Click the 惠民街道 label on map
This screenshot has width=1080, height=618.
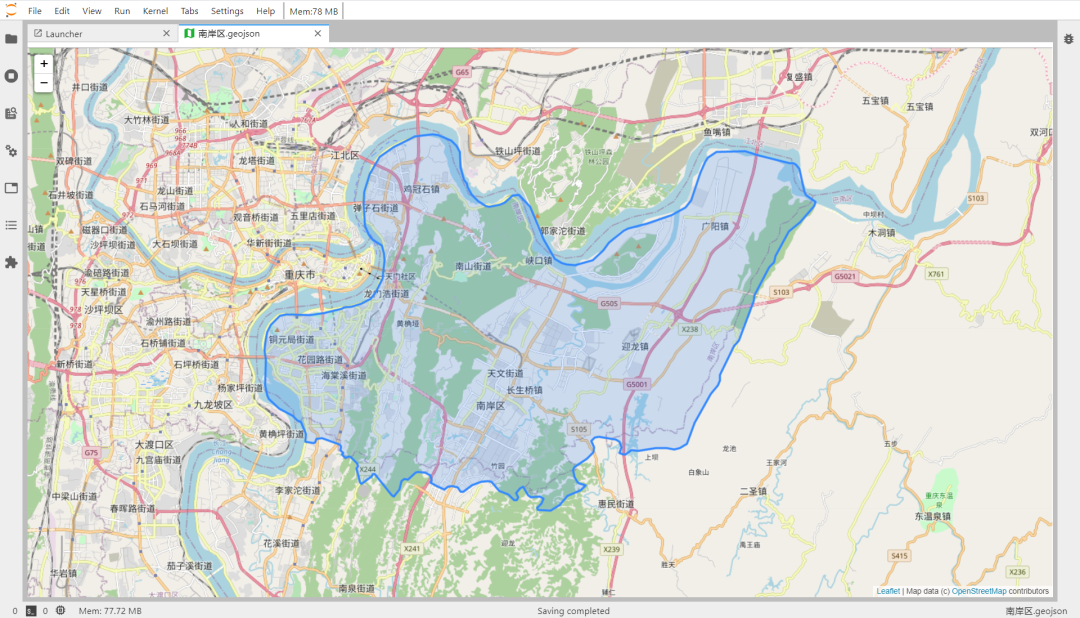(x=616, y=504)
